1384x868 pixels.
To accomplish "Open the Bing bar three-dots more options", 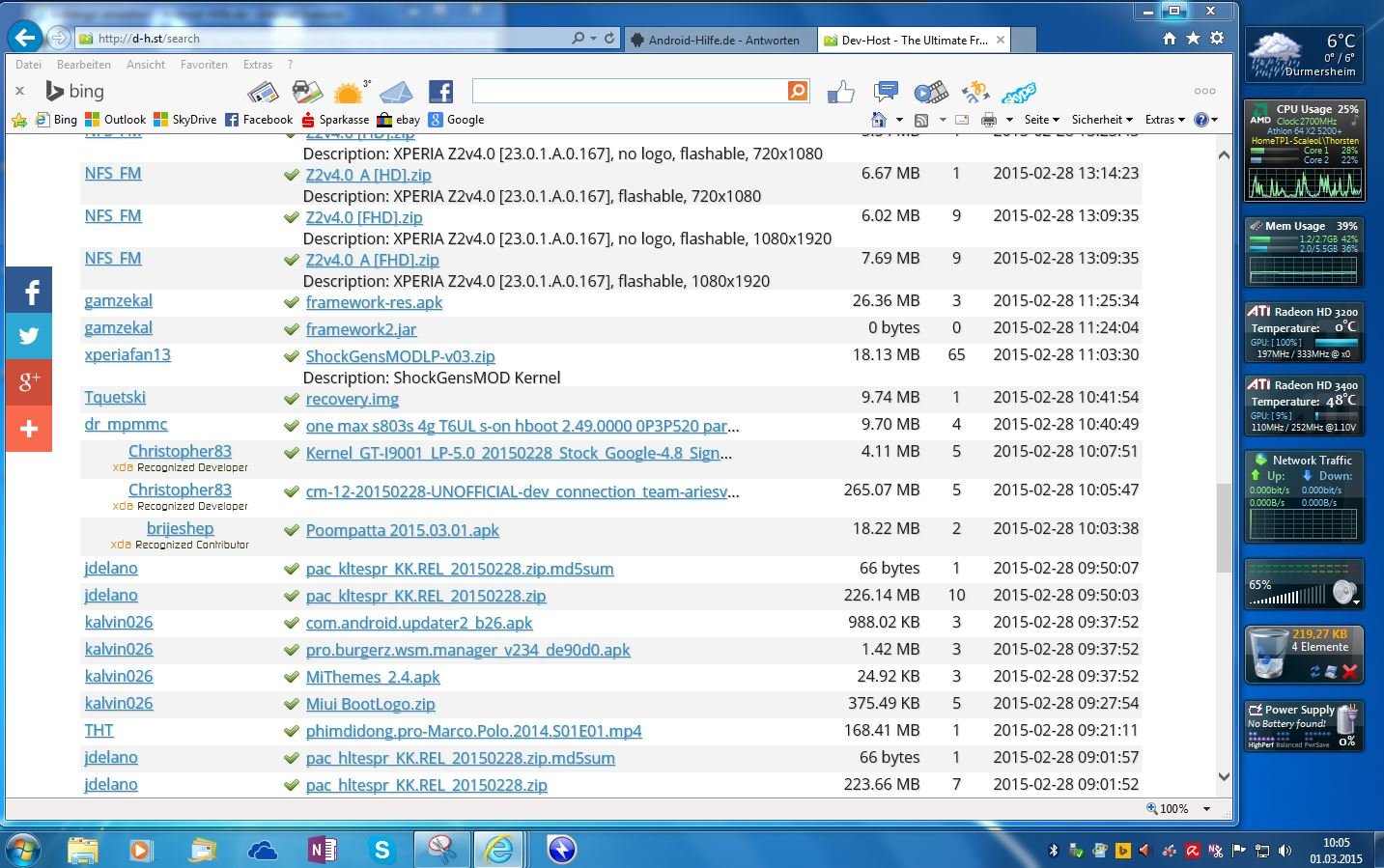I will click(x=1204, y=92).
